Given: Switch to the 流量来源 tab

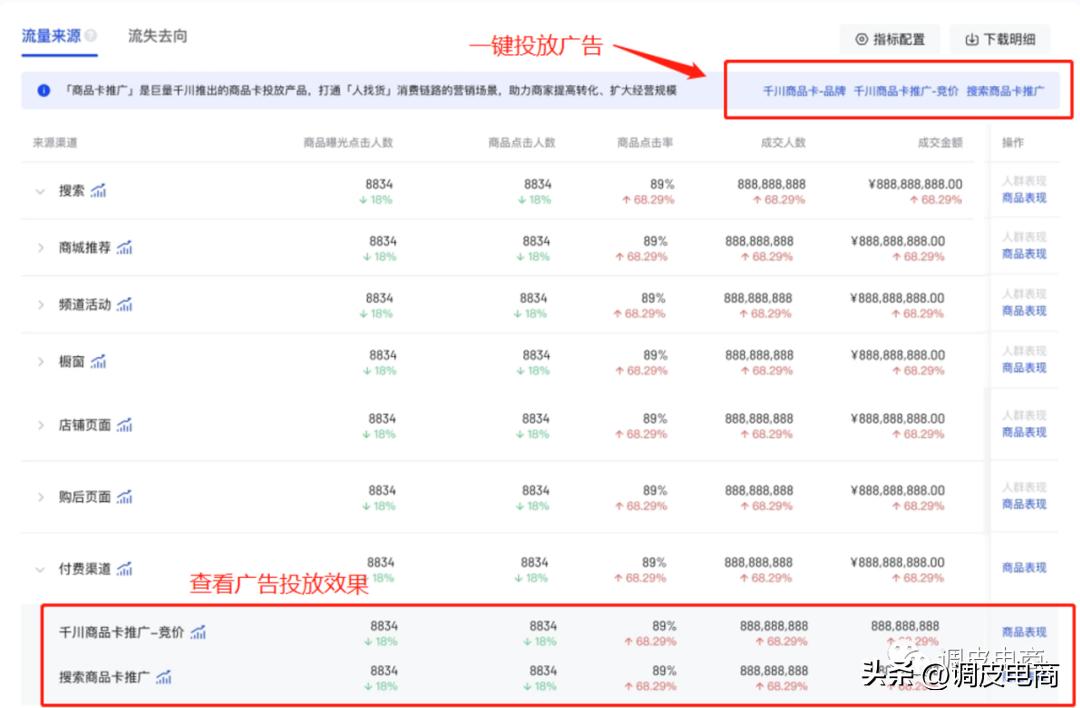Looking at the screenshot, I should pos(51,36).
